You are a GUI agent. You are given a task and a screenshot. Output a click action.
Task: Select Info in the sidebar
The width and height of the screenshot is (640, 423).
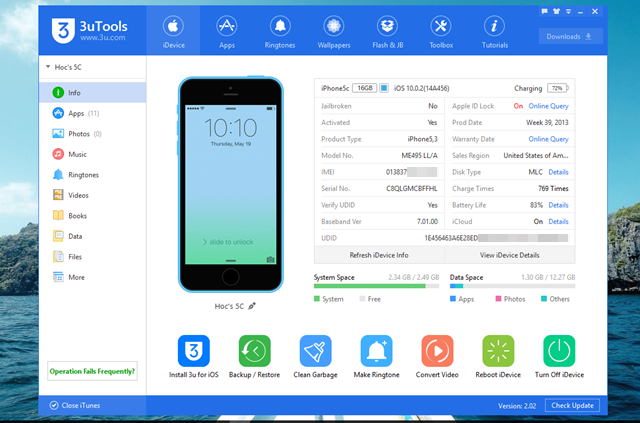coord(93,93)
